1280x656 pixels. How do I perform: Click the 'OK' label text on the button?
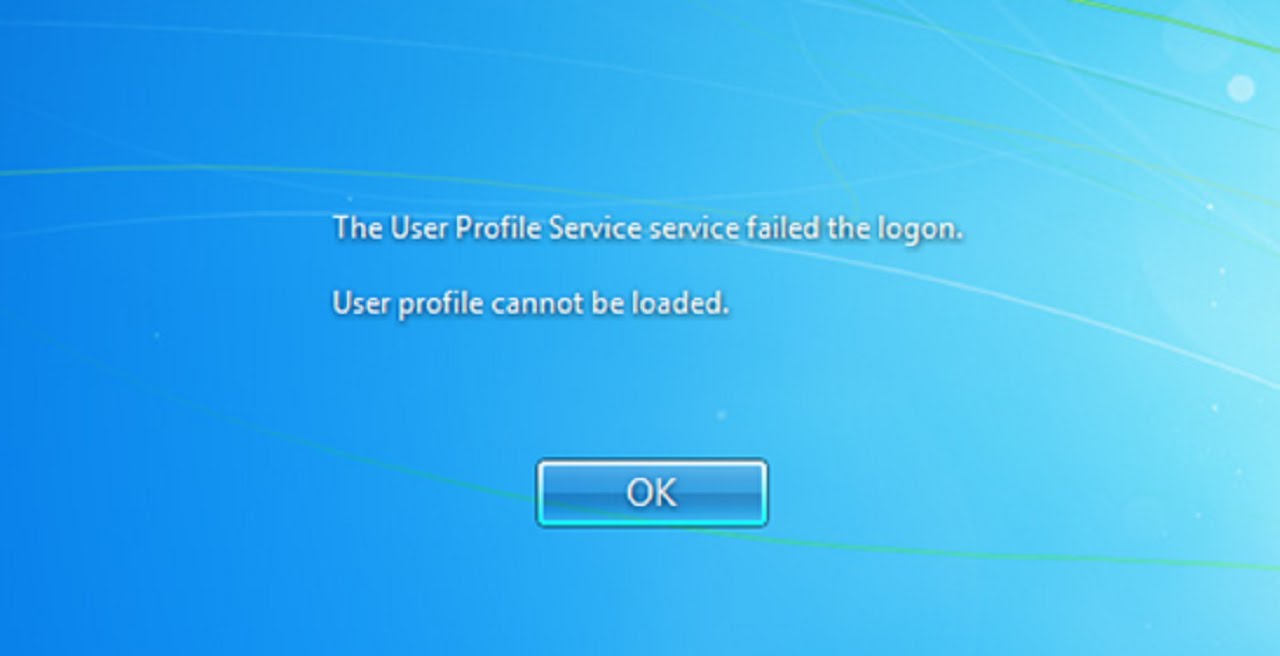click(x=652, y=492)
